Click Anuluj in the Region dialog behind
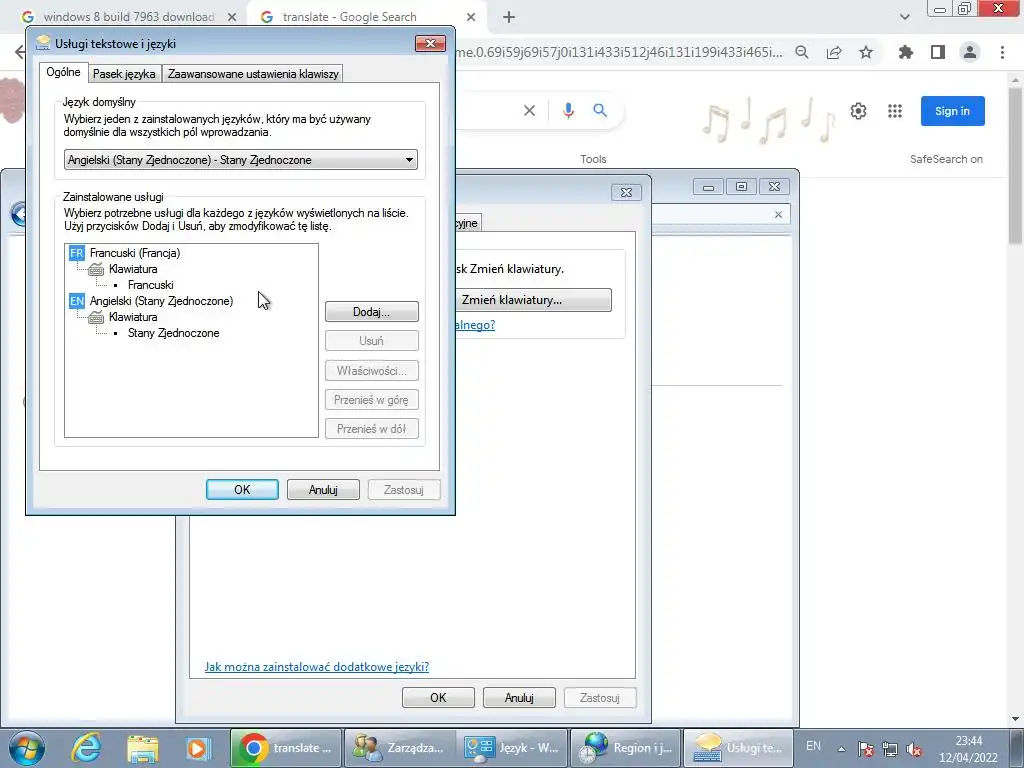 519,697
